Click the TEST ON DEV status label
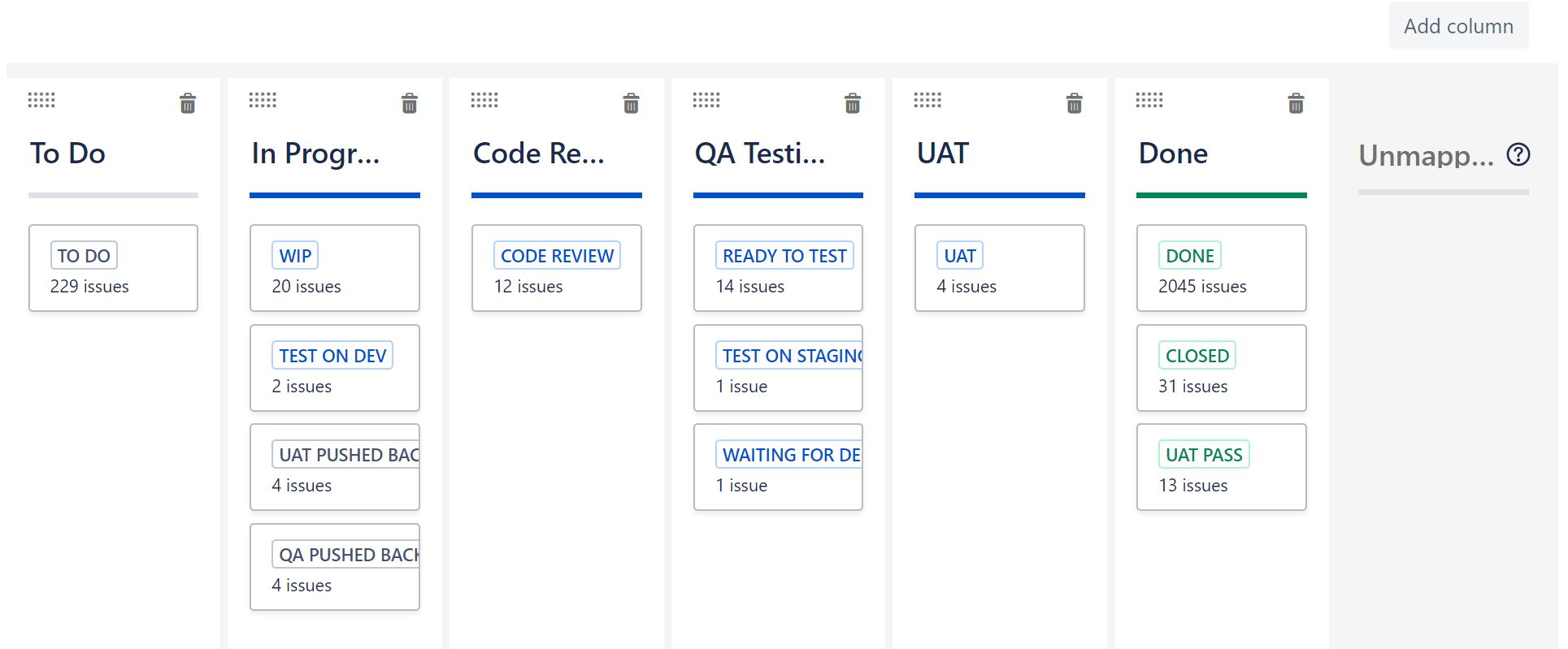This screenshot has height=649, width=1568. pyautogui.click(x=332, y=356)
